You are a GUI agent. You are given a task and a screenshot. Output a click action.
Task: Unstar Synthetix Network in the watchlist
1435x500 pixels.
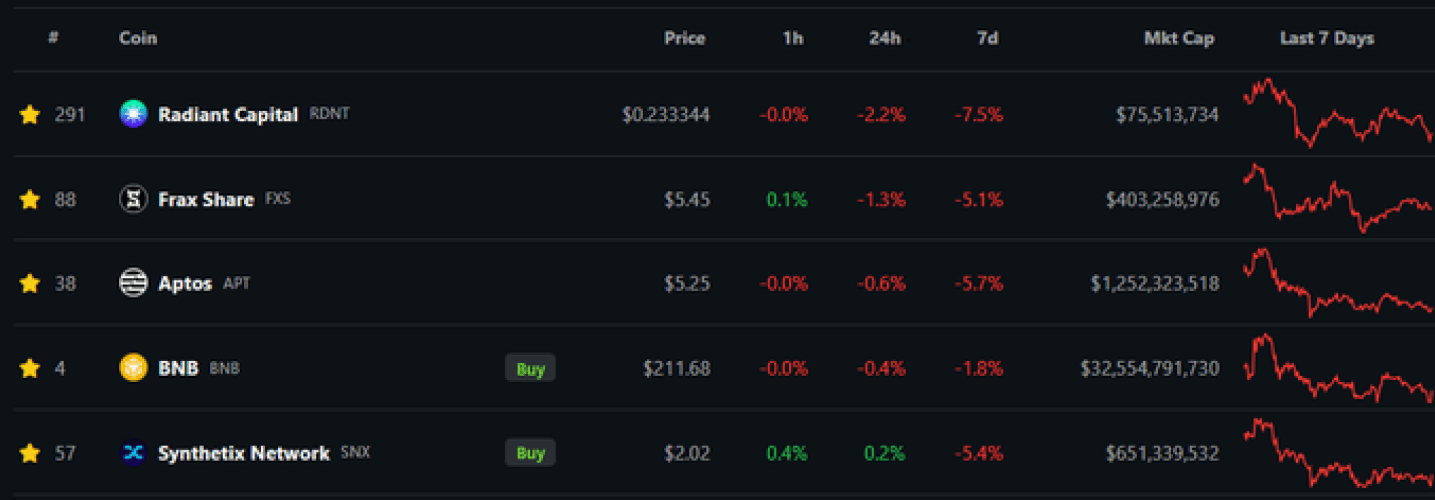[x=30, y=454]
